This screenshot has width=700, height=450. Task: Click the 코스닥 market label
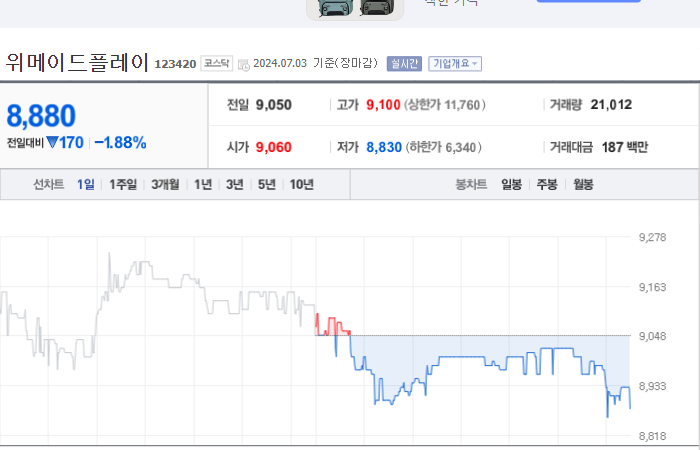click(x=217, y=63)
